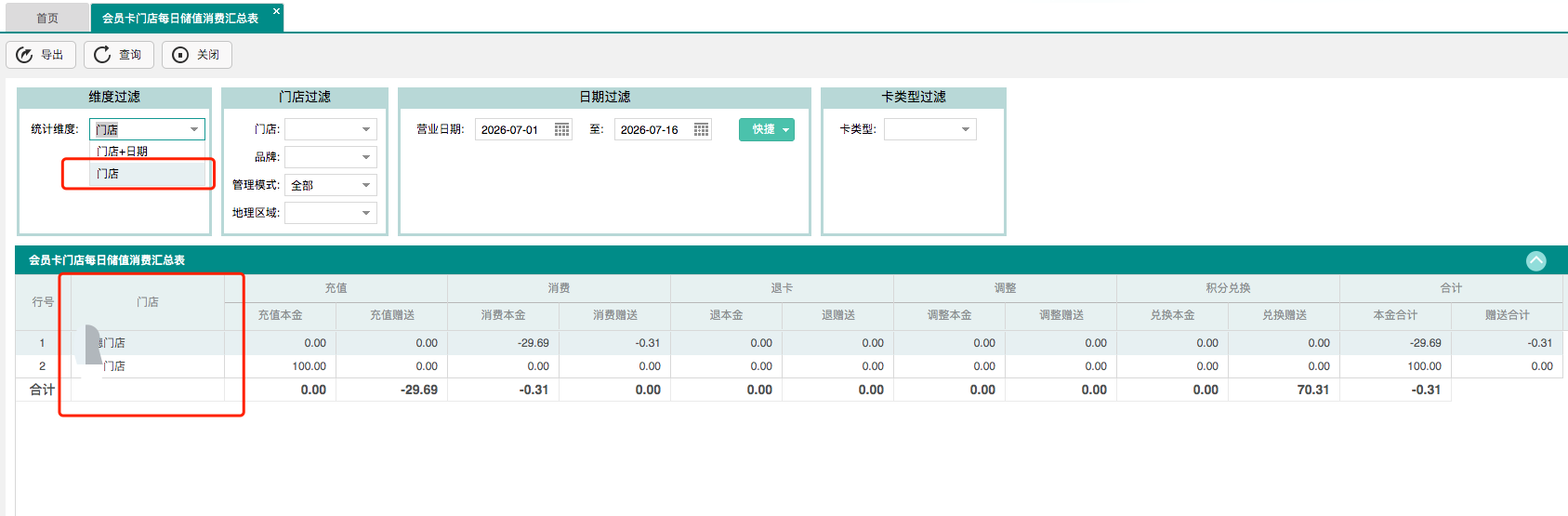Click the 充值本金 column header
The height and width of the screenshot is (516, 1568).
point(280,315)
